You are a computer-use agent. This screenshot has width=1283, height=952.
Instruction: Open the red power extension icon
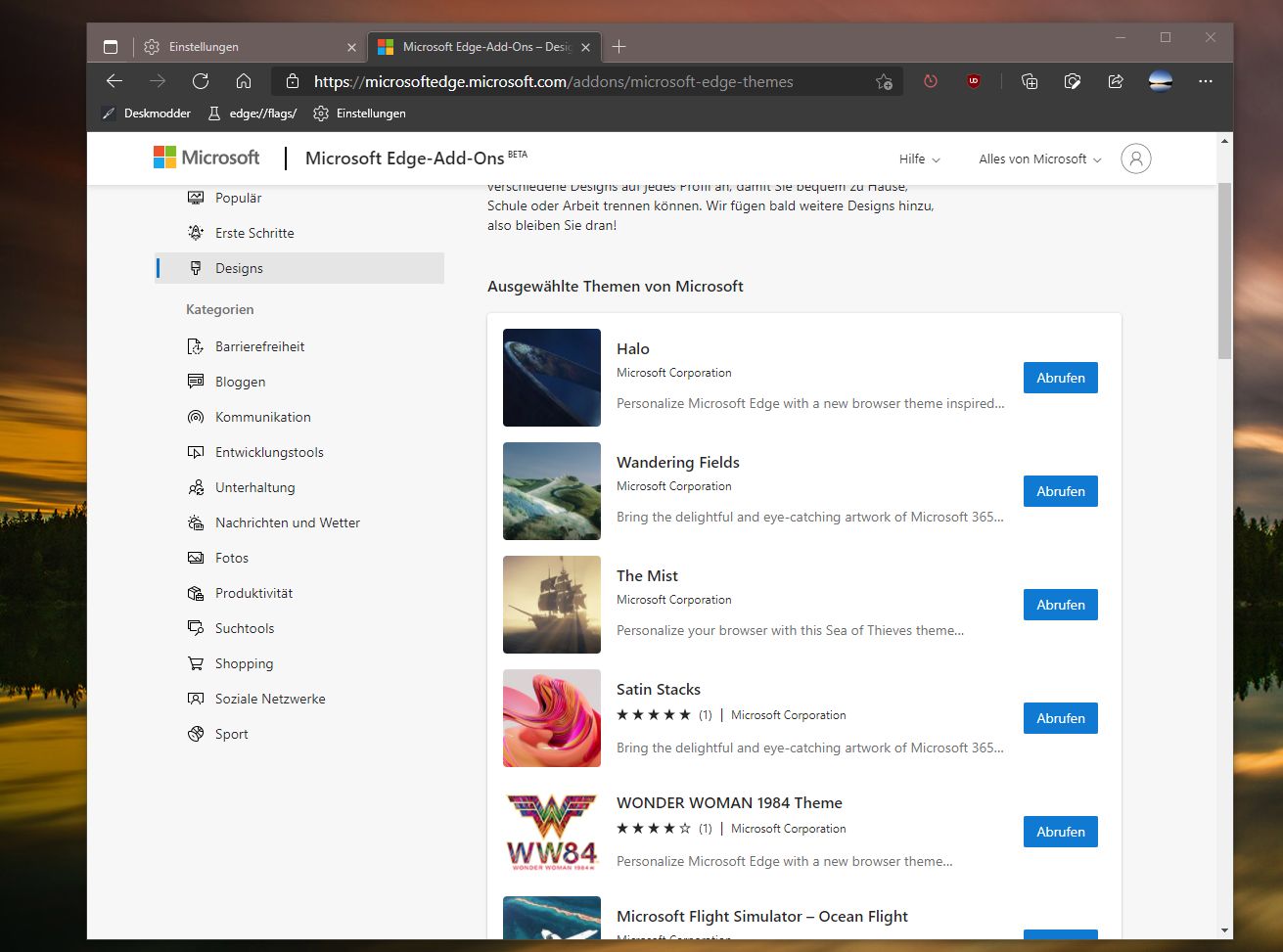coord(931,82)
